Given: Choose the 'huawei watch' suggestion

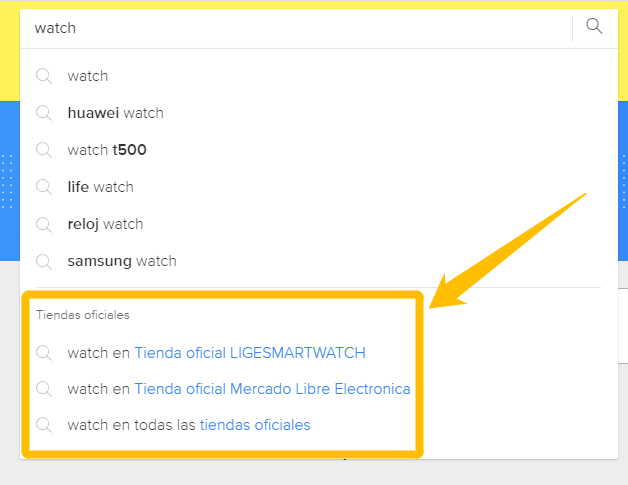Looking at the screenshot, I should pos(115,113).
